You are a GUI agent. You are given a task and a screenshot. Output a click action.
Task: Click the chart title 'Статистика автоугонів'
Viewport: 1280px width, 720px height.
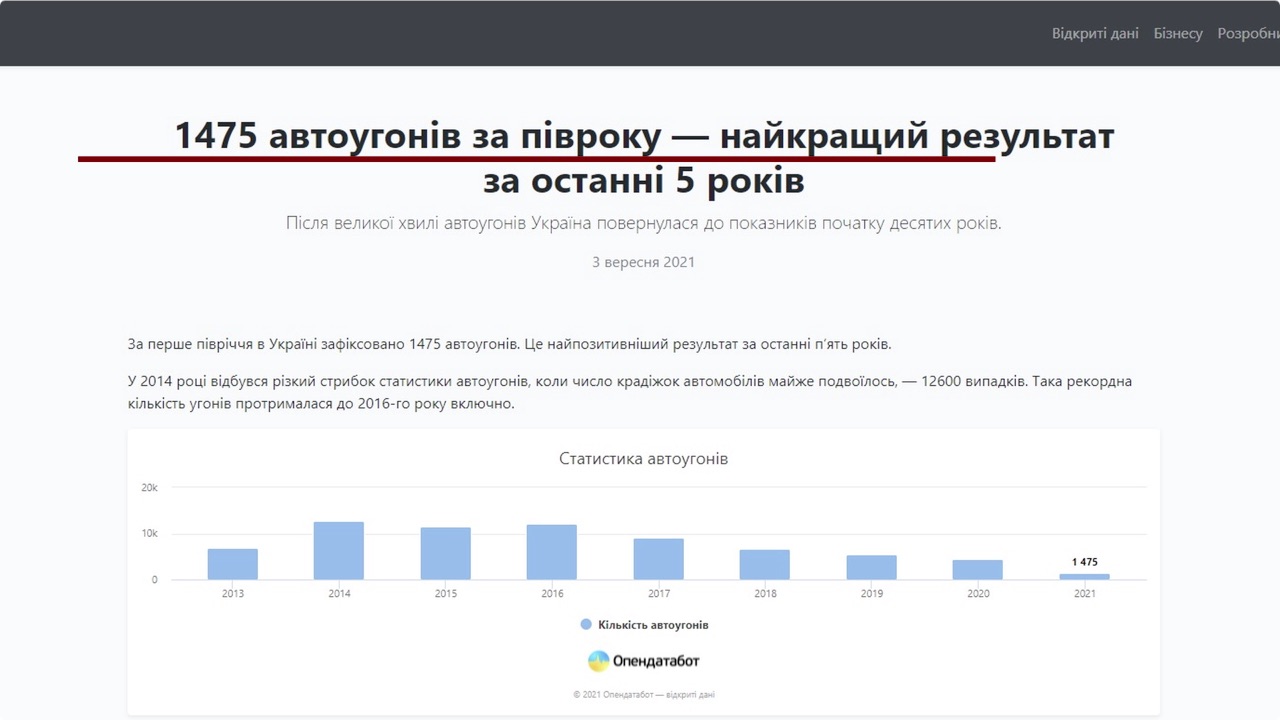643,459
